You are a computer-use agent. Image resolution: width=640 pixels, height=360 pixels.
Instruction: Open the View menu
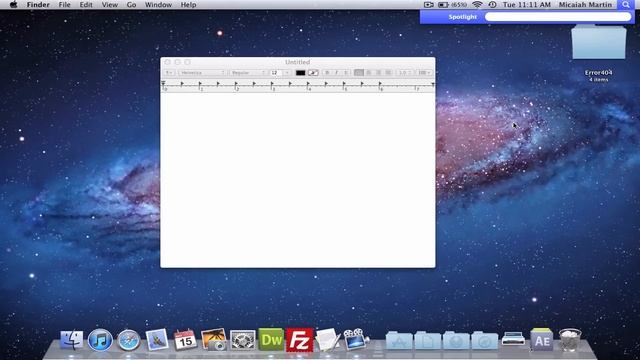(109, 5)
